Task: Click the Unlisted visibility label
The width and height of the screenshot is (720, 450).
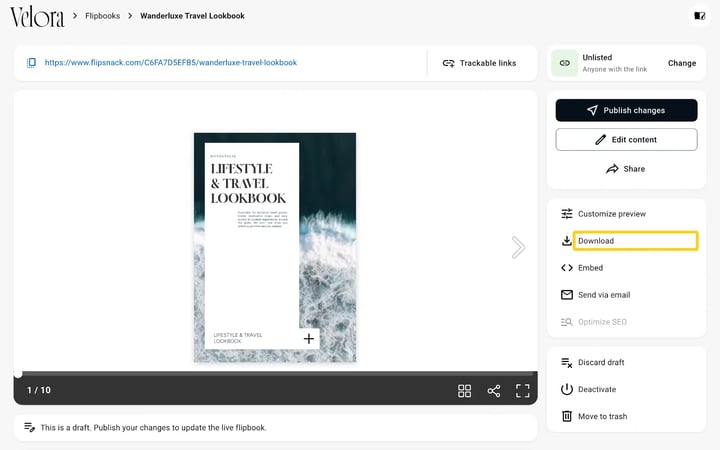Action: point(597,57)
